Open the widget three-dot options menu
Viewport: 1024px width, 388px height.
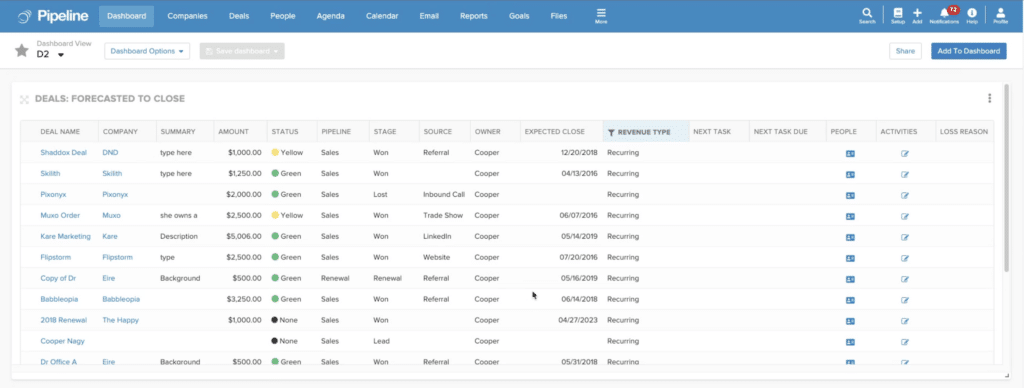989,99
